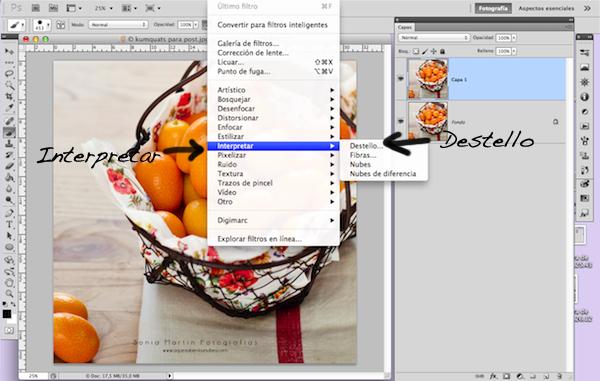Select the Eraser tool
Screen dimensions: 600x381
click(x=9, y=166)
